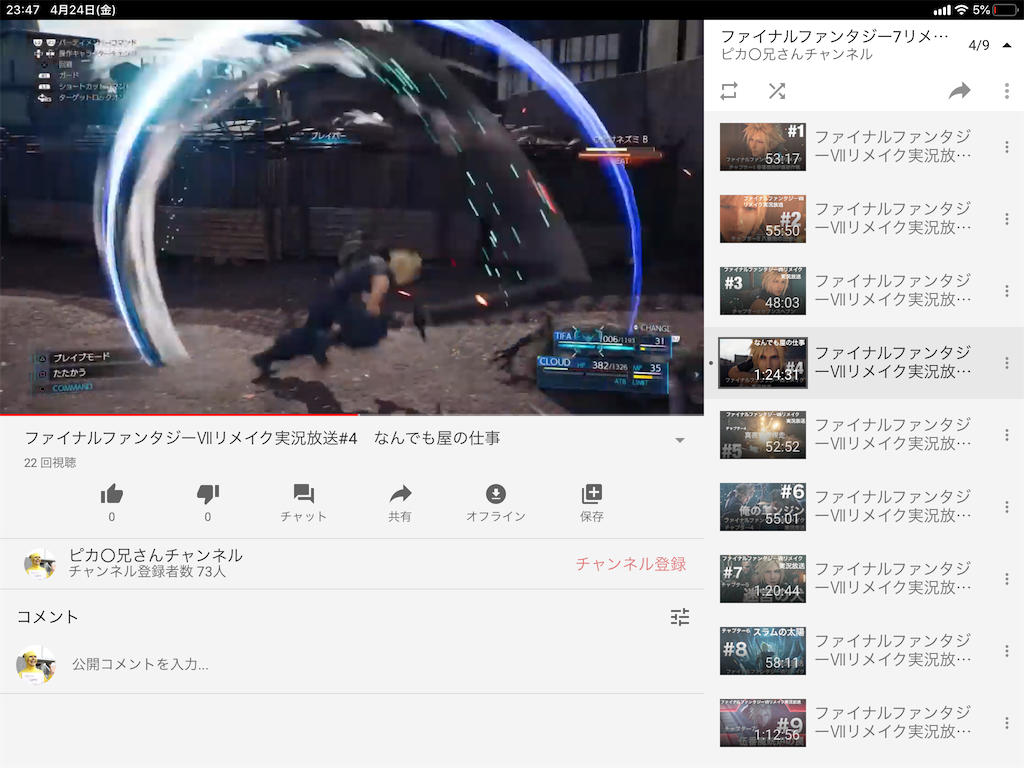Screen dimensions: 1024x768
Task: Tap the video title ending なんでも屋の仕事
Action: tap(262, 438)
